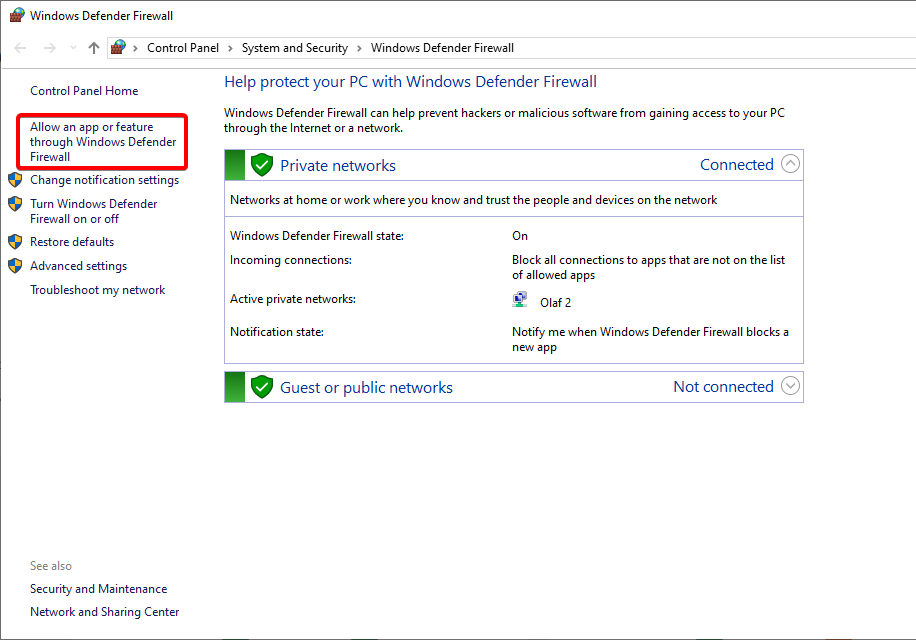The width and height of the screenshot is (916, 640).
Task: Click Not connected status text
Action: pyautogui.click(x=723, y=387)
